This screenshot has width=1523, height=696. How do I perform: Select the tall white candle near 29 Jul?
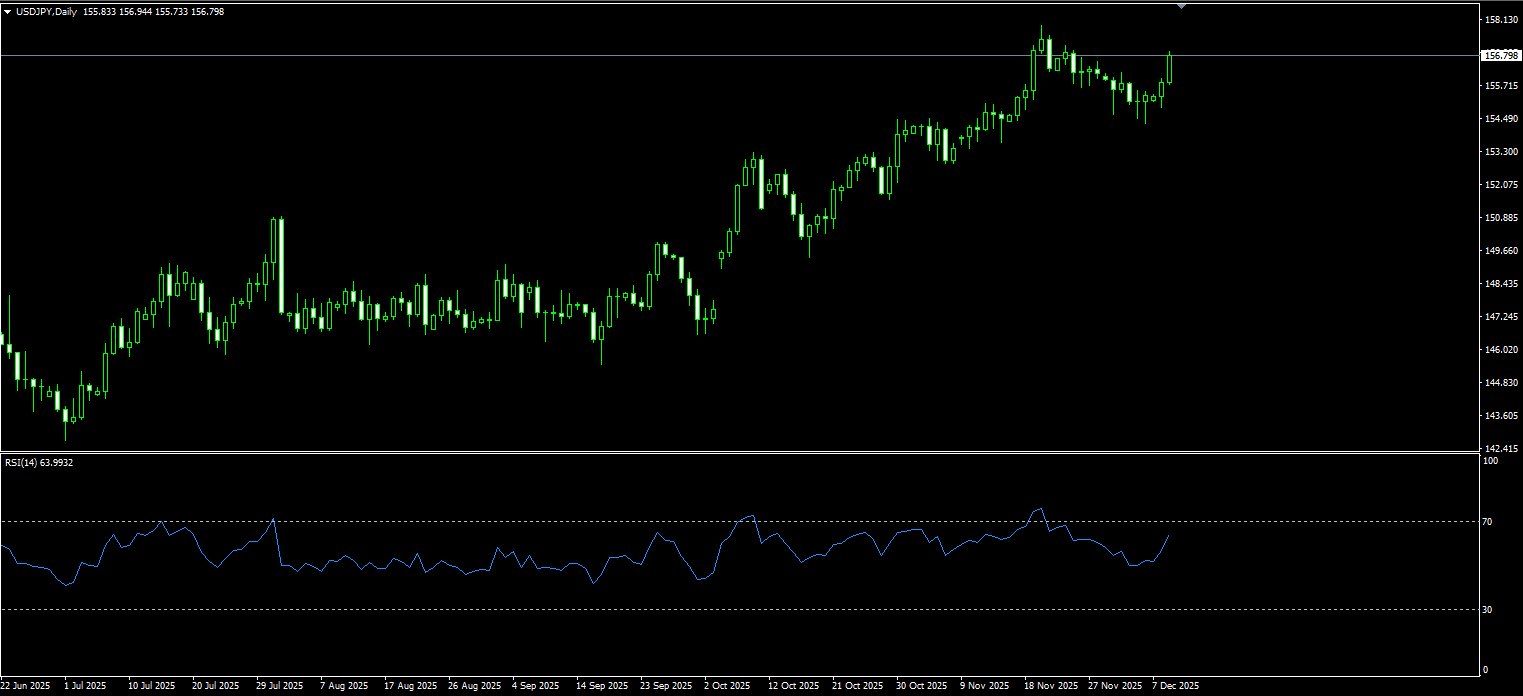point(281,265)
